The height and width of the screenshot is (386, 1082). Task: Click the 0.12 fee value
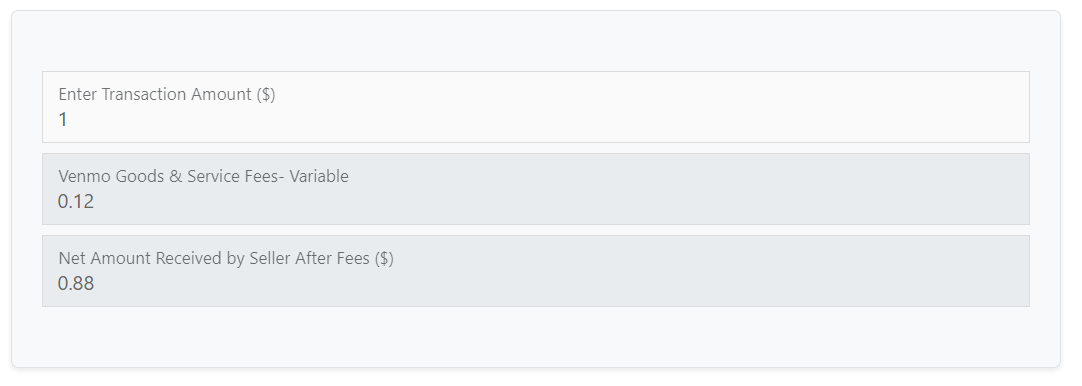(76, 202)
